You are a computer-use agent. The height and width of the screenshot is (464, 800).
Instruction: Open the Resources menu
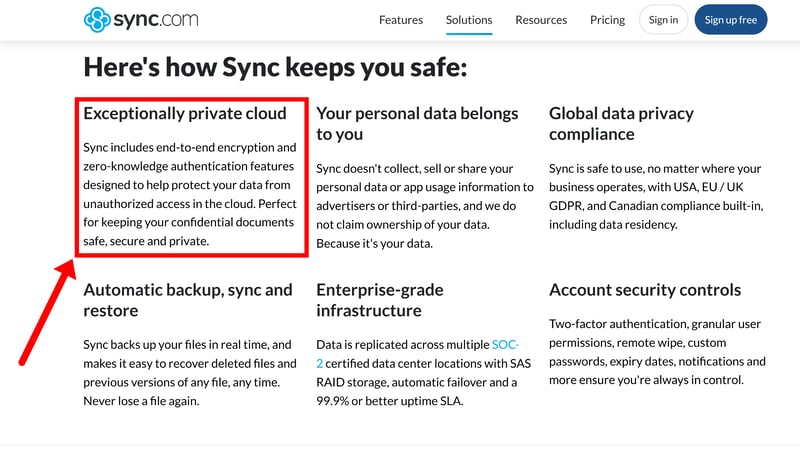coord(541,20)
